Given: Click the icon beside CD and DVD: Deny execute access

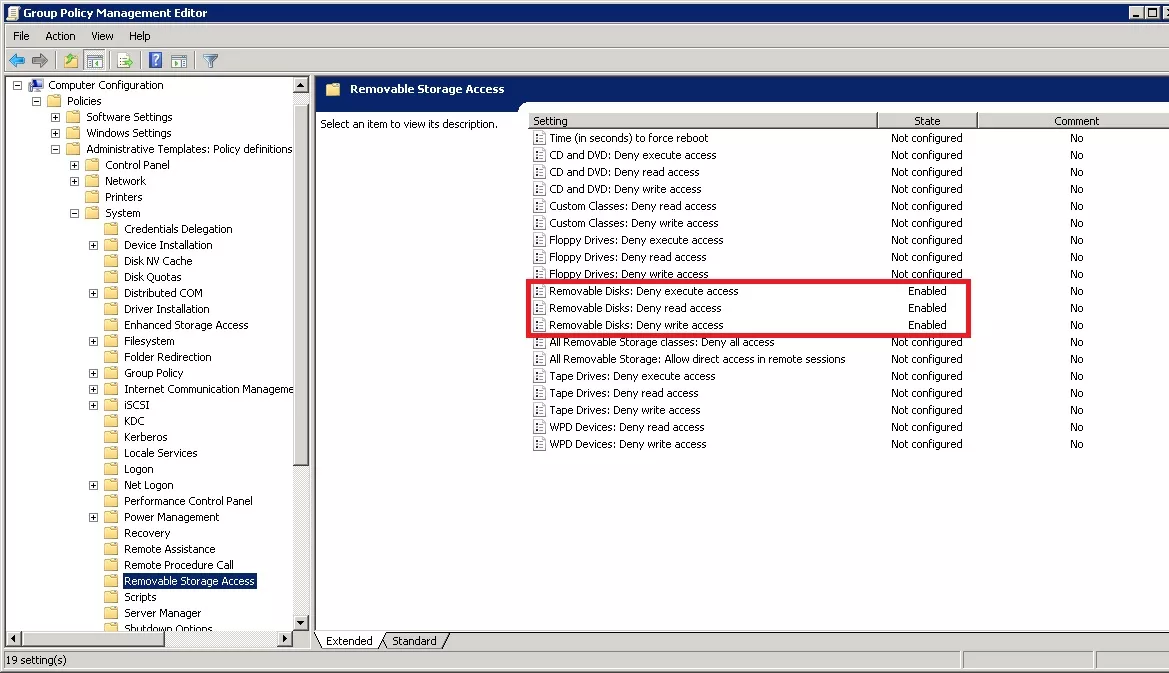Looking at the screenshot, I should (x=539, y=155).
